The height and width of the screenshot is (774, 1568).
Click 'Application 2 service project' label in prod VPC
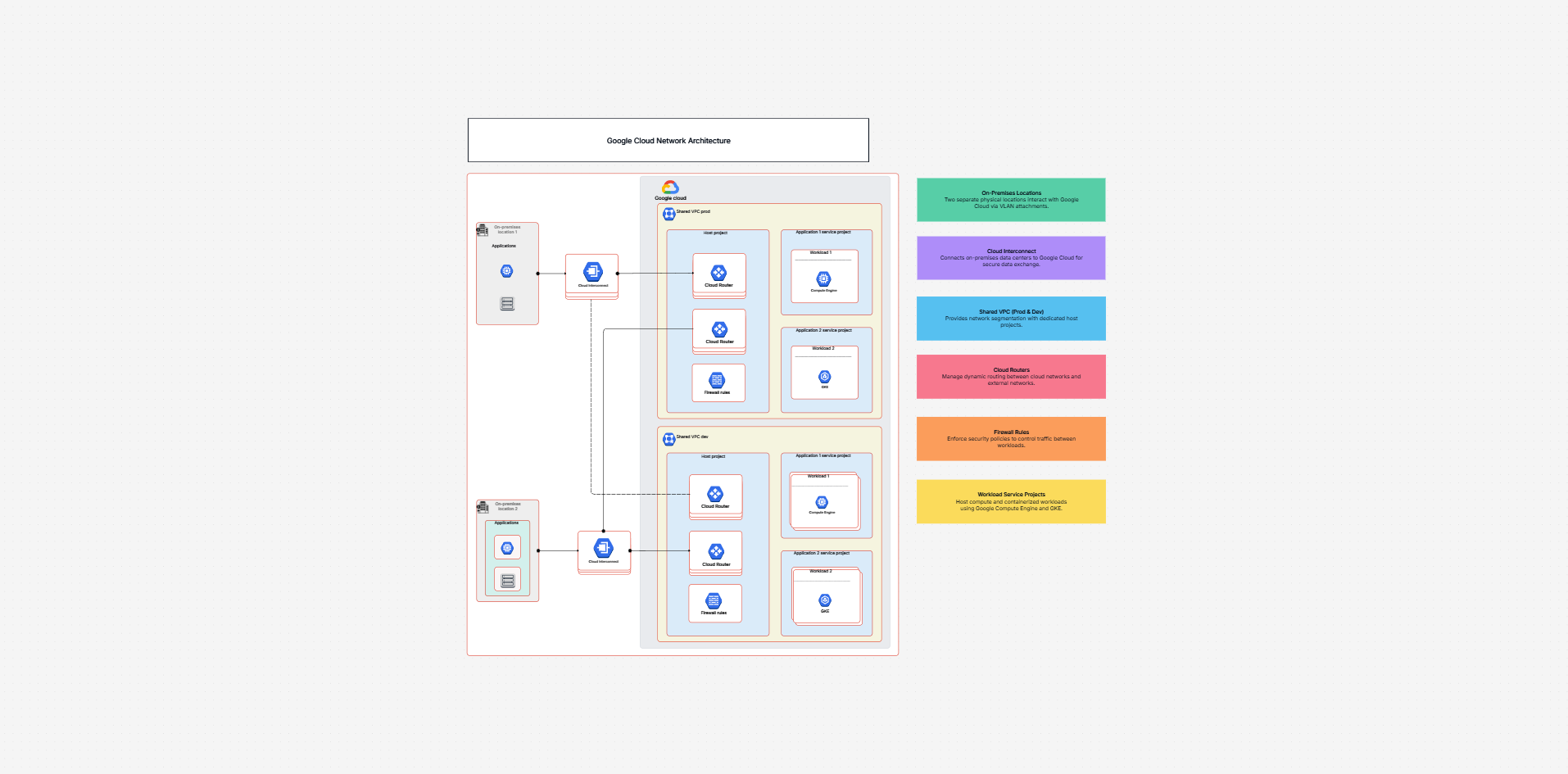[823, 330]
